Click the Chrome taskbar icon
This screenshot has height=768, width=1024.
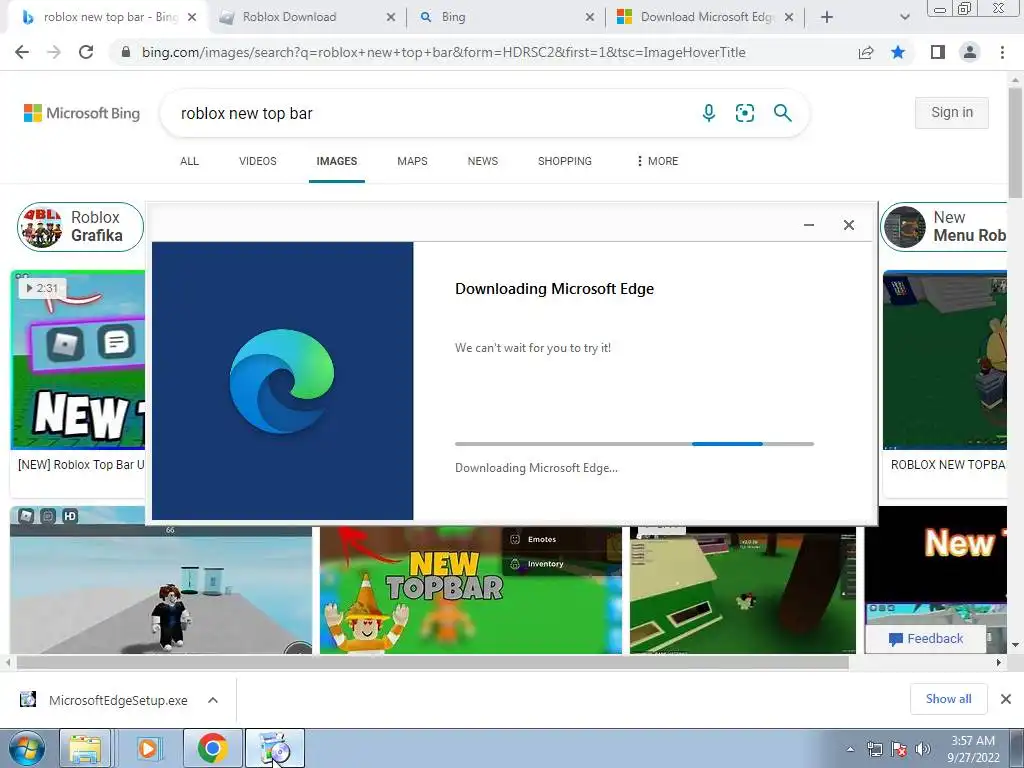[212, 748]
